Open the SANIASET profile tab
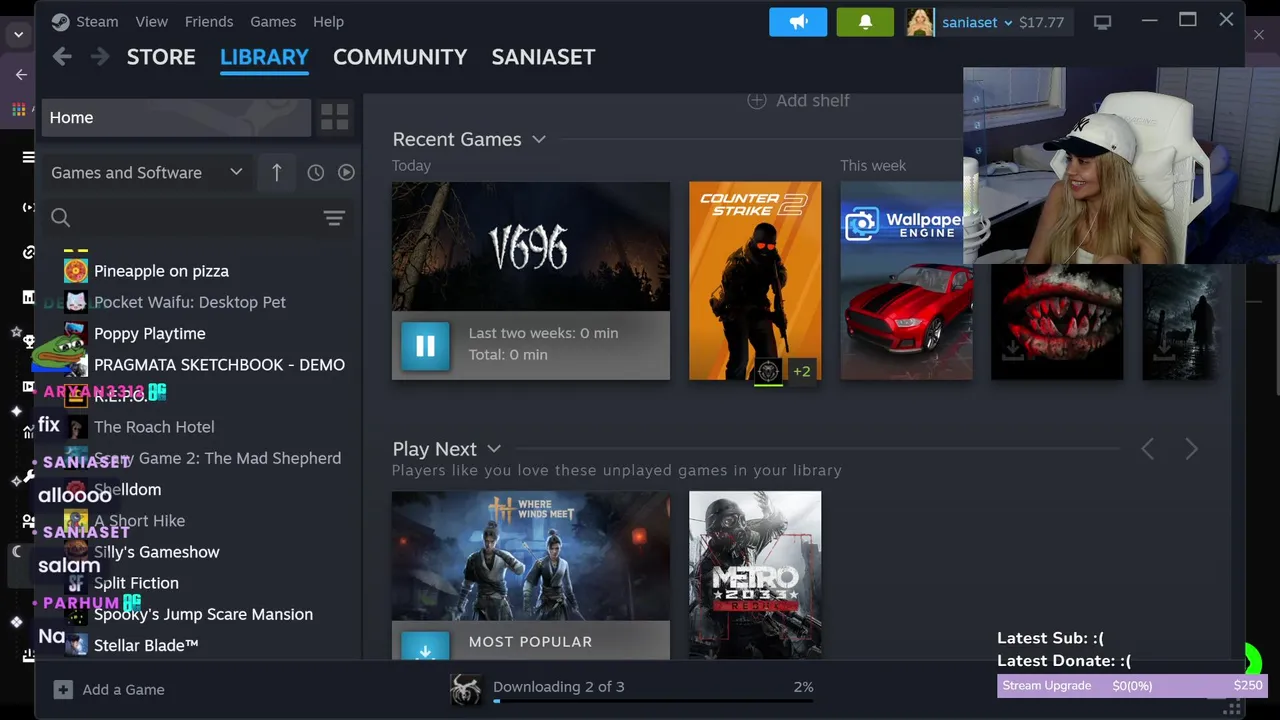 pyautogui.click(x=543, y=57)
